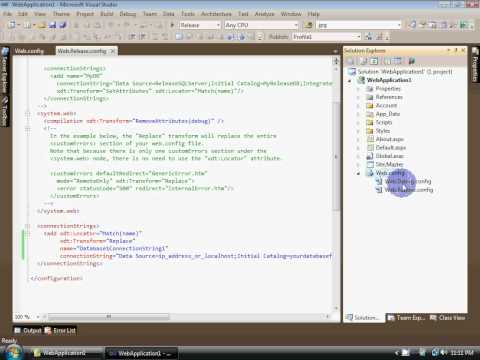Open the Properties auto-hidden side tab
Viewport: 480px width, 360px height.
tap(475, 65)
